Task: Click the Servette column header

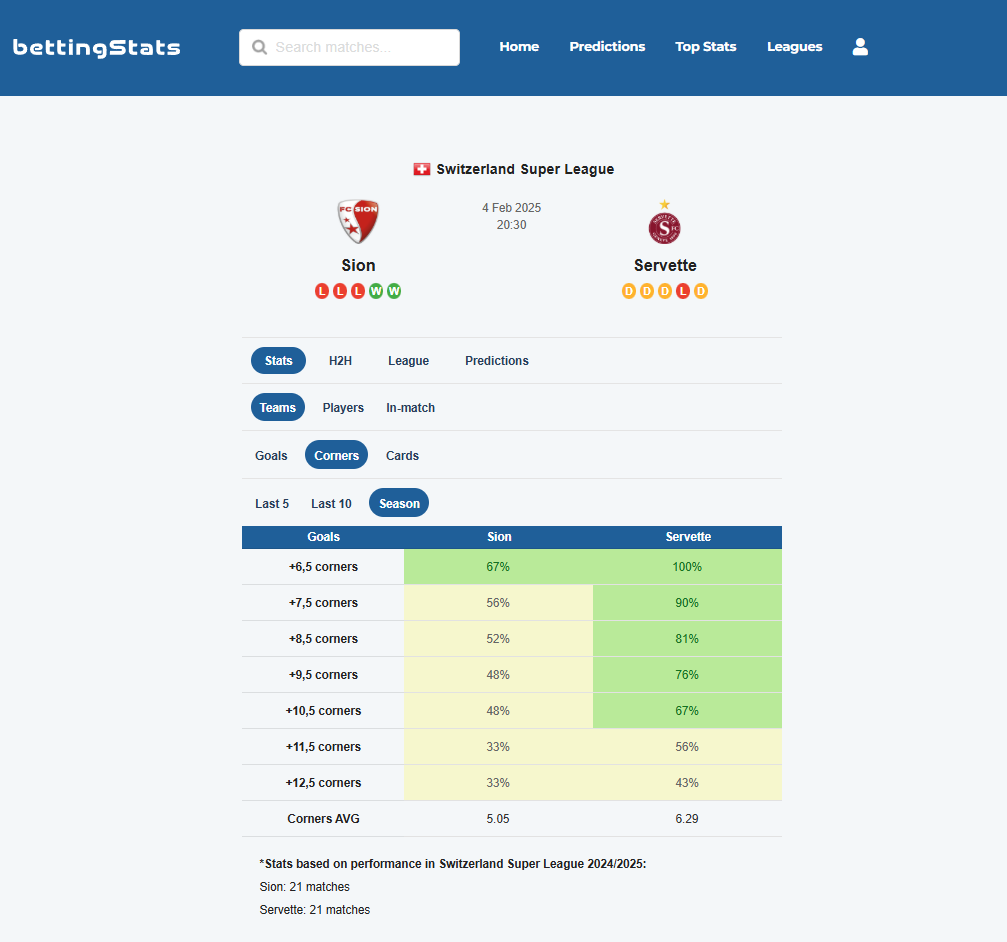Action: pos(688,537)
